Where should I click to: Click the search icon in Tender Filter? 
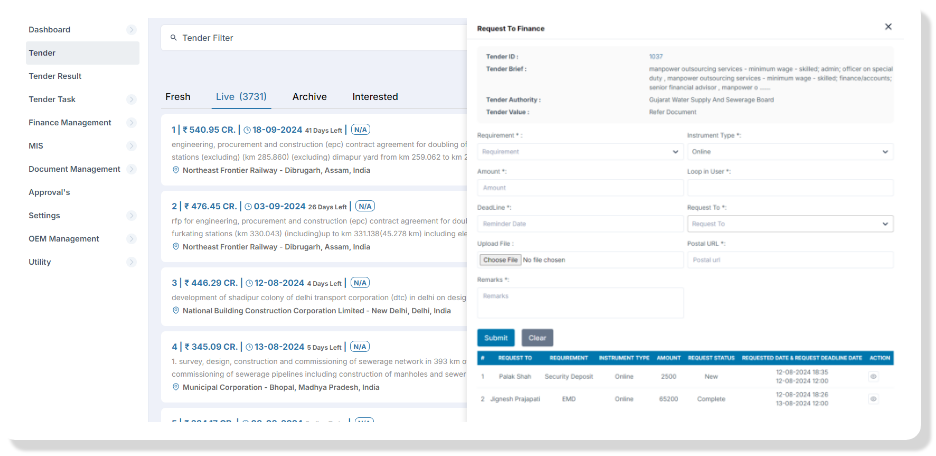[x=173, y=38]
